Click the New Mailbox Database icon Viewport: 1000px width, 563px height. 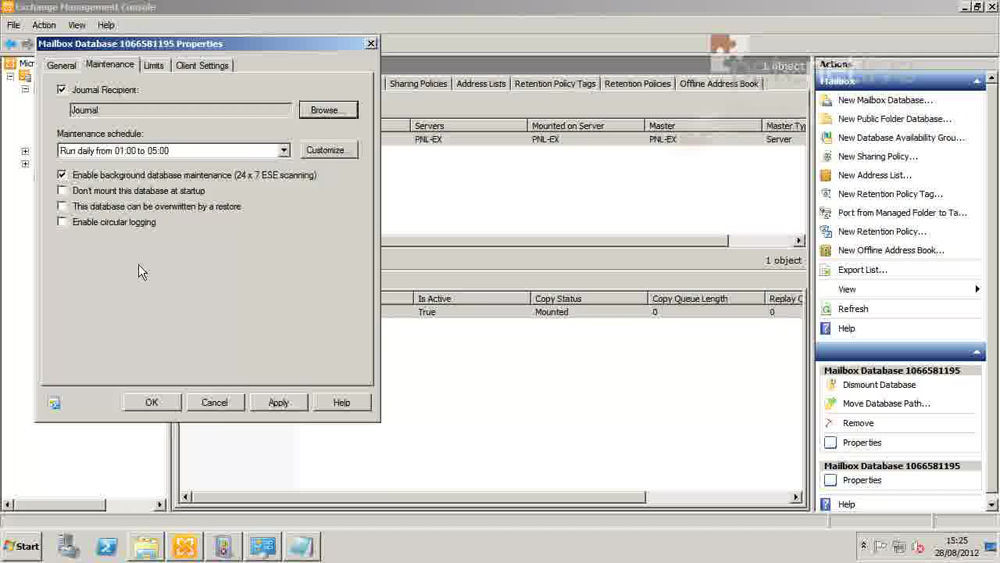coord(826,100)
